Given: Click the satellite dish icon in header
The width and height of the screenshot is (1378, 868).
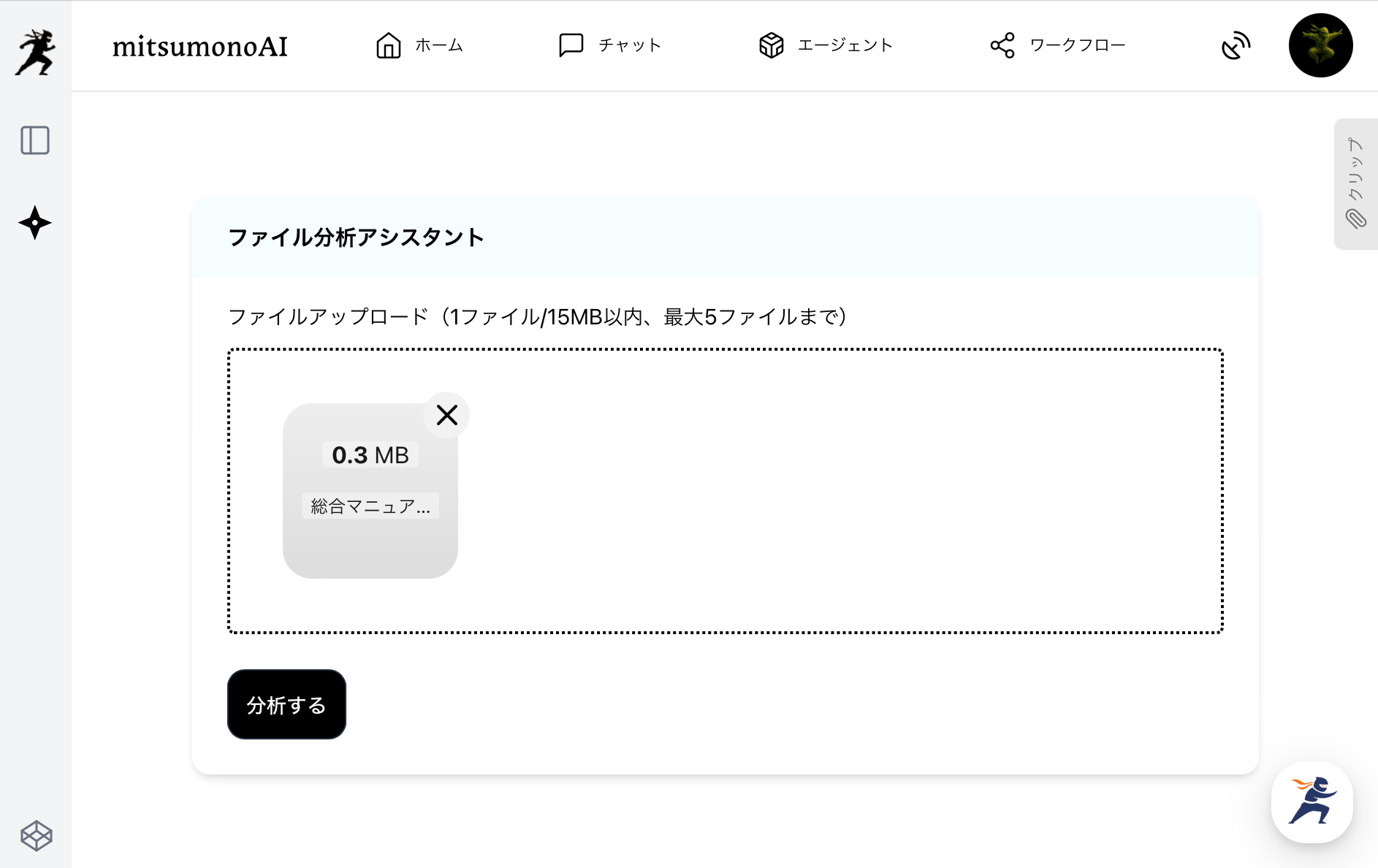Looking at the screenshot, I should [x=1236, y=45].
